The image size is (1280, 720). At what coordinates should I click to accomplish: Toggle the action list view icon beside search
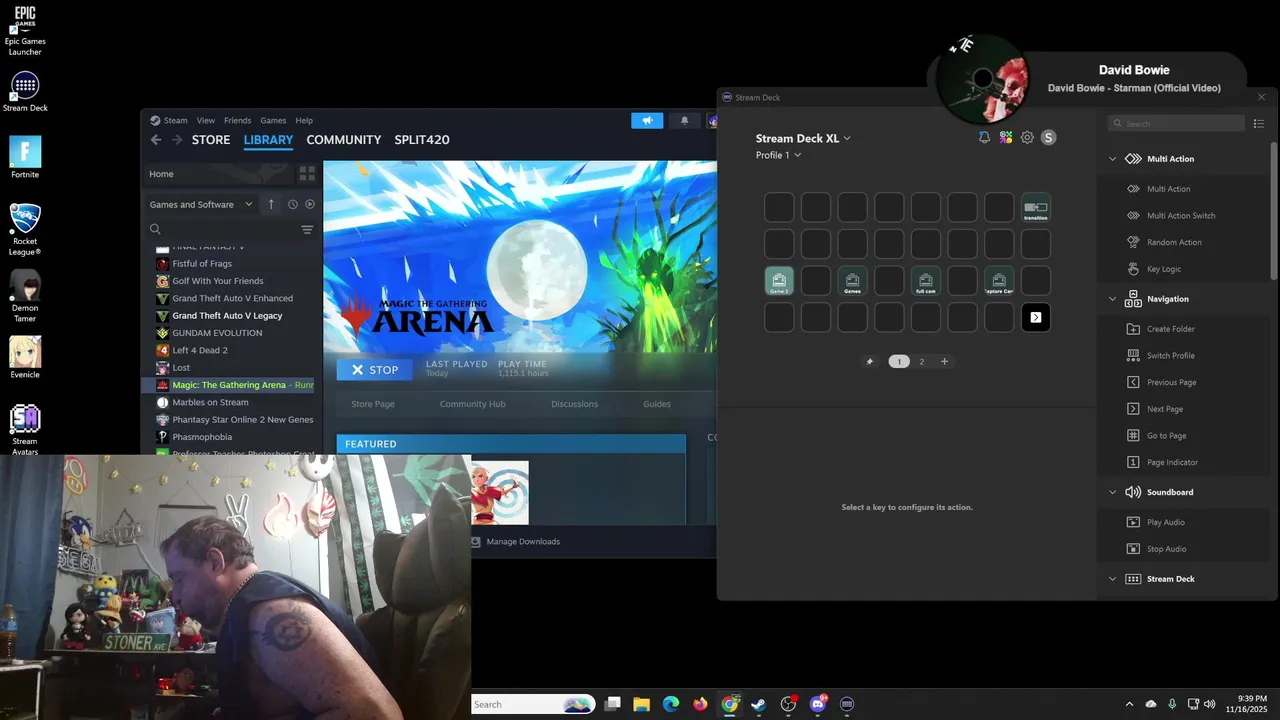pos(1259,123)
